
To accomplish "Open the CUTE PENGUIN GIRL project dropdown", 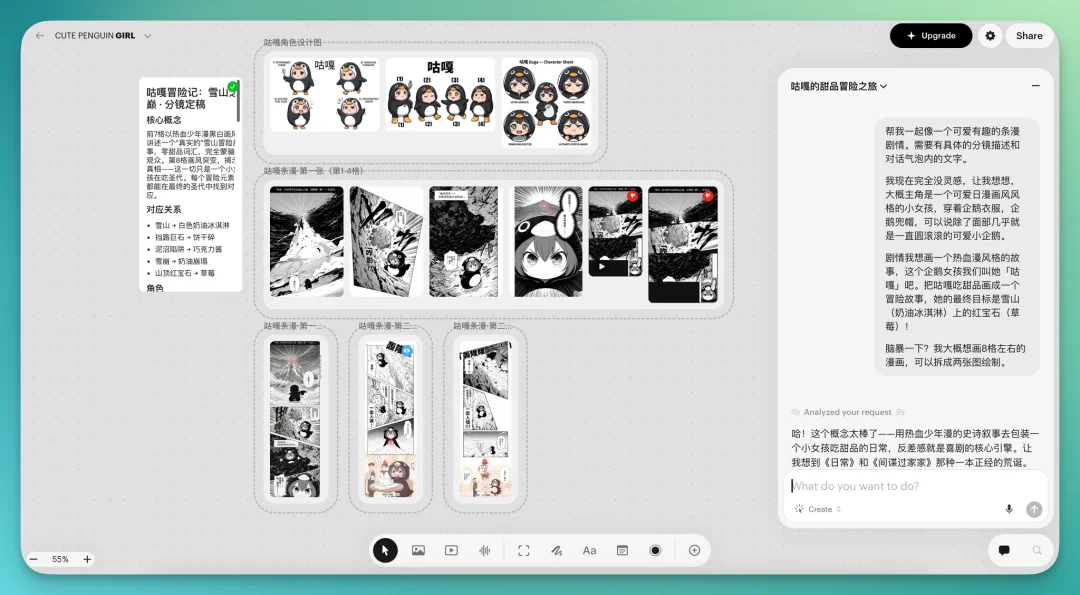I will tap(147, 36).
